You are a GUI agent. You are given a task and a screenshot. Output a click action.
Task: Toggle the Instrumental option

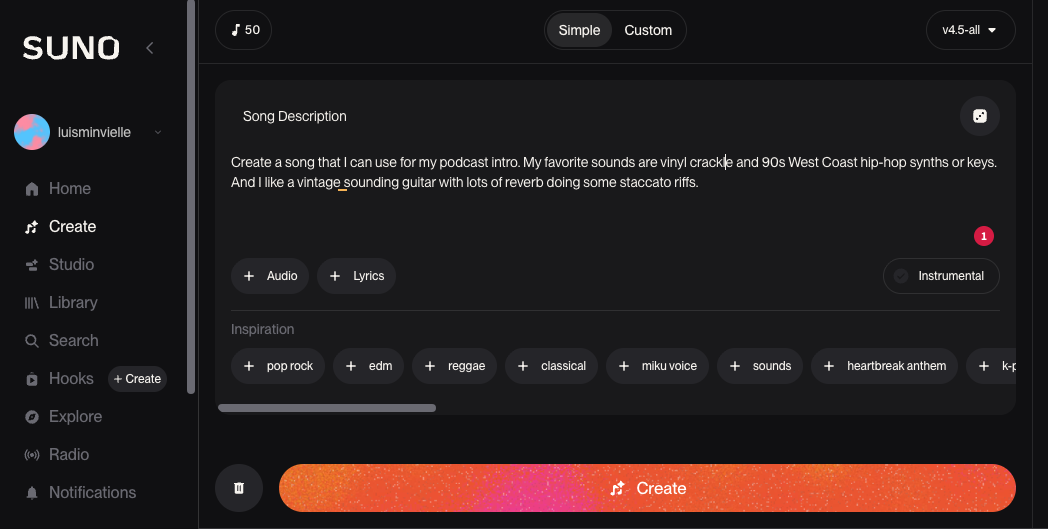(941, 276)
